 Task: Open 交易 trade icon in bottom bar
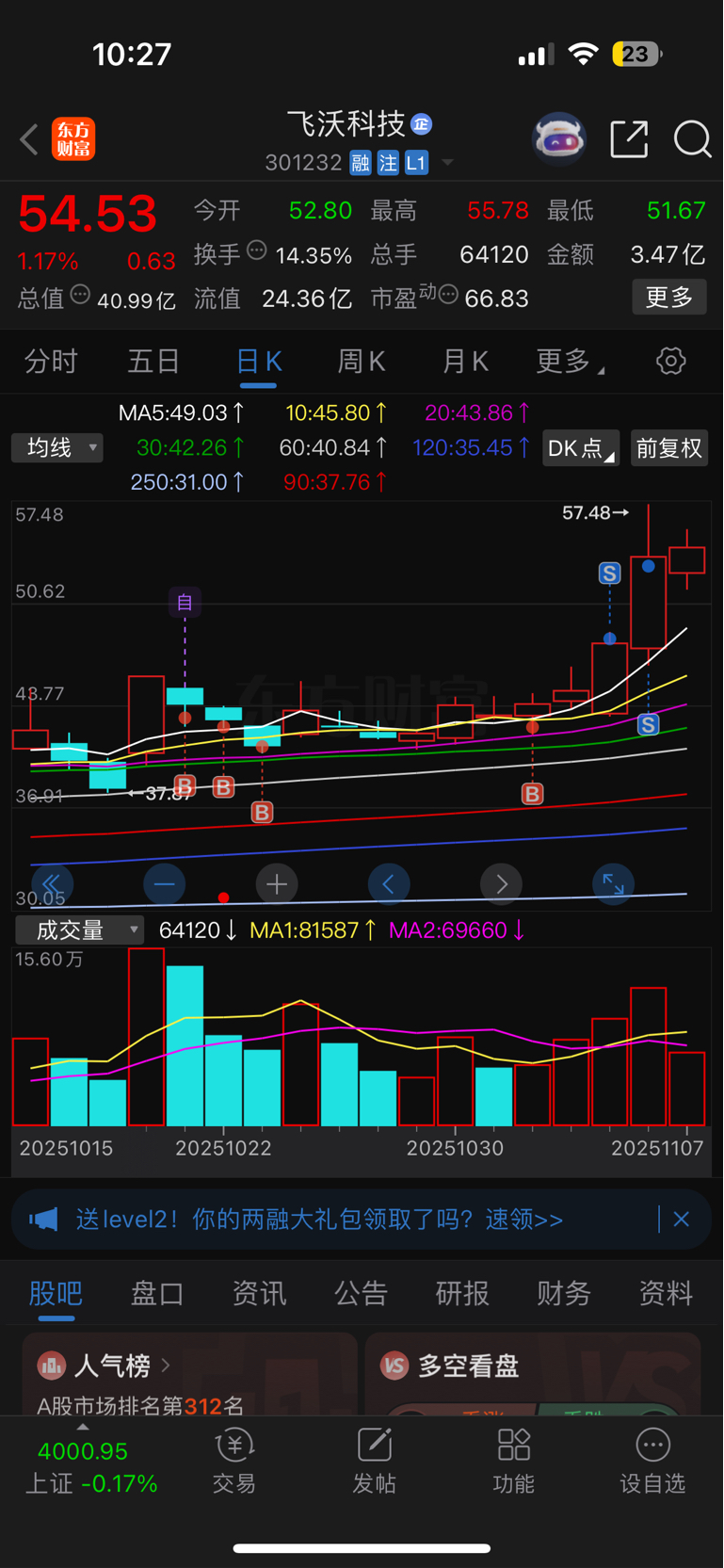[234, 1446]
